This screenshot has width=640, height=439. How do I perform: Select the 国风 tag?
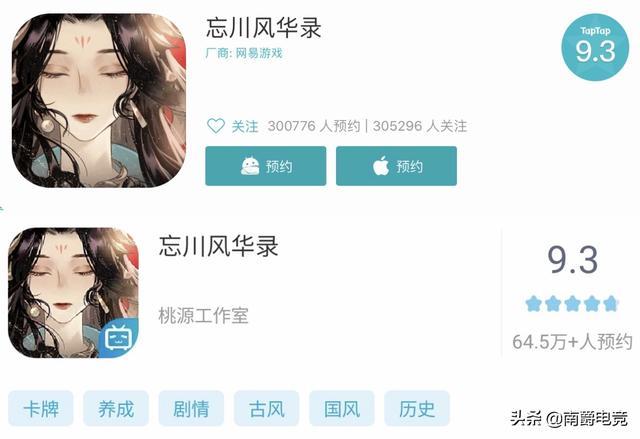pos(342,408)
